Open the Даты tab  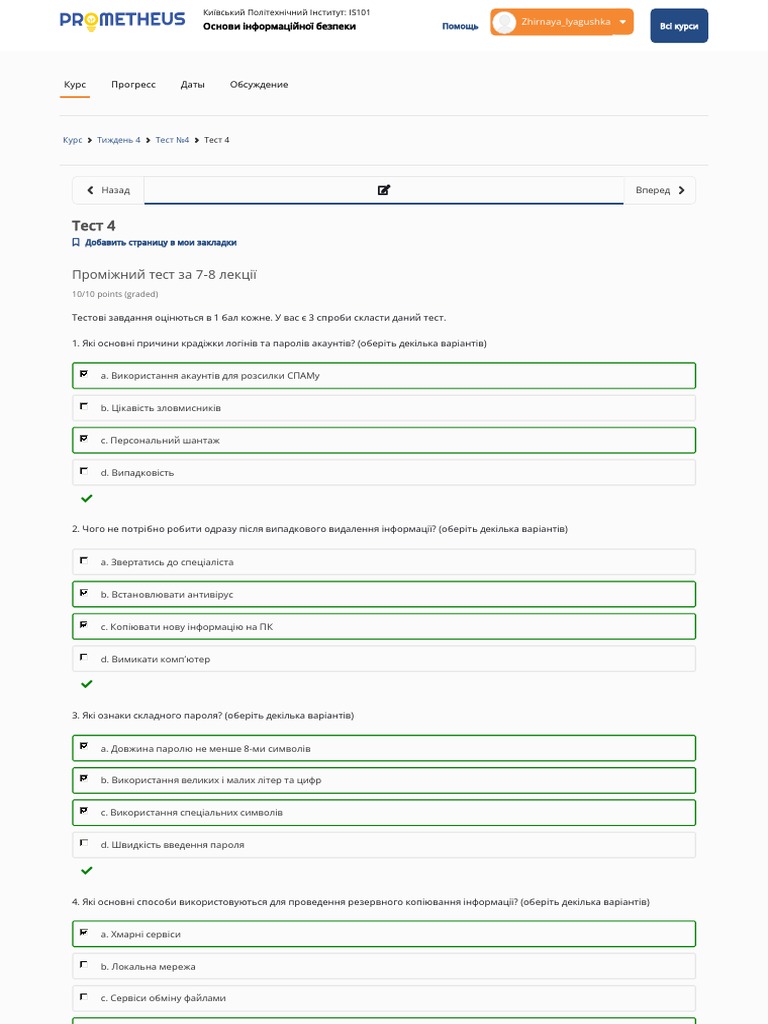coord(193,84)
